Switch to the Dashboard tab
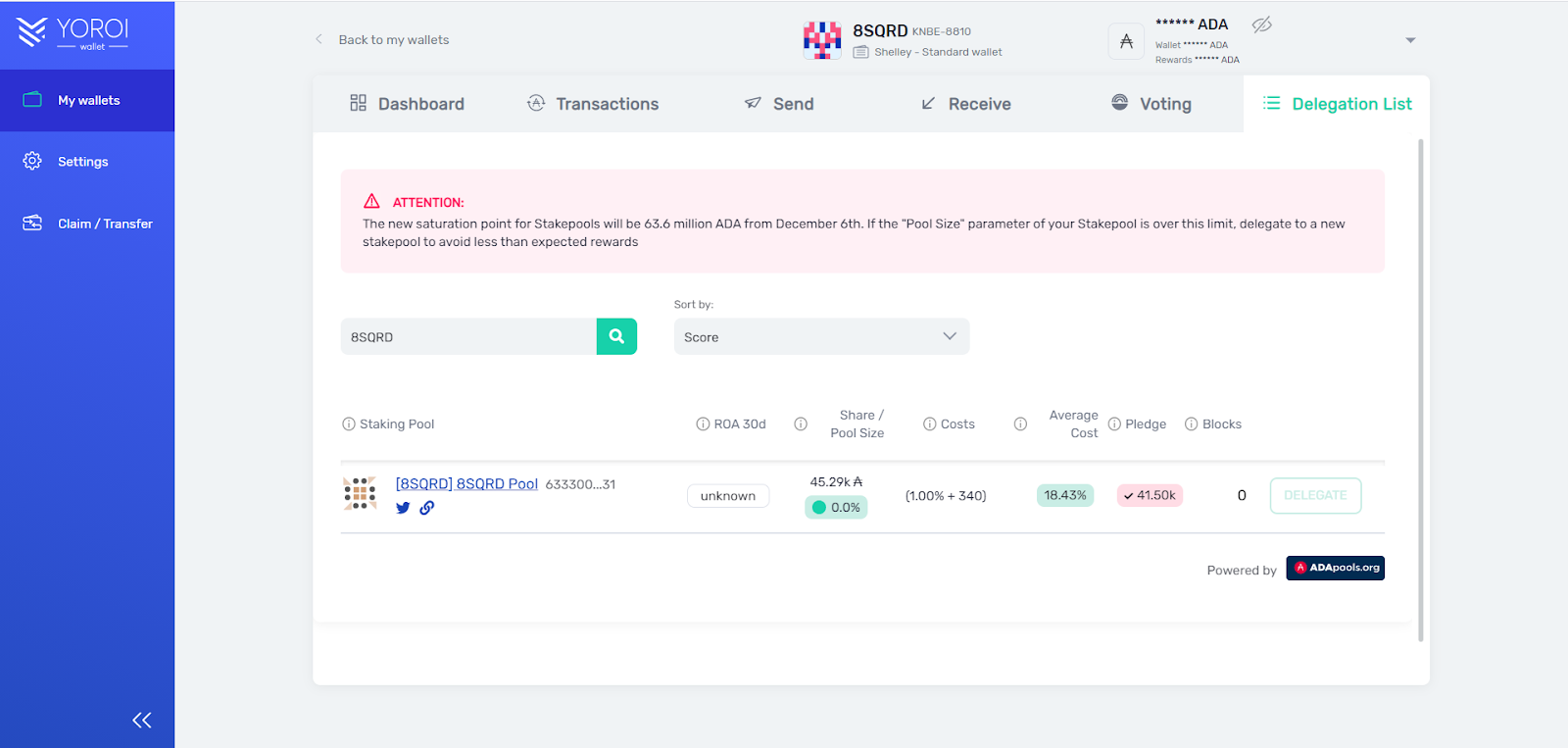1568x748 pixels. [x=407, y=104]
